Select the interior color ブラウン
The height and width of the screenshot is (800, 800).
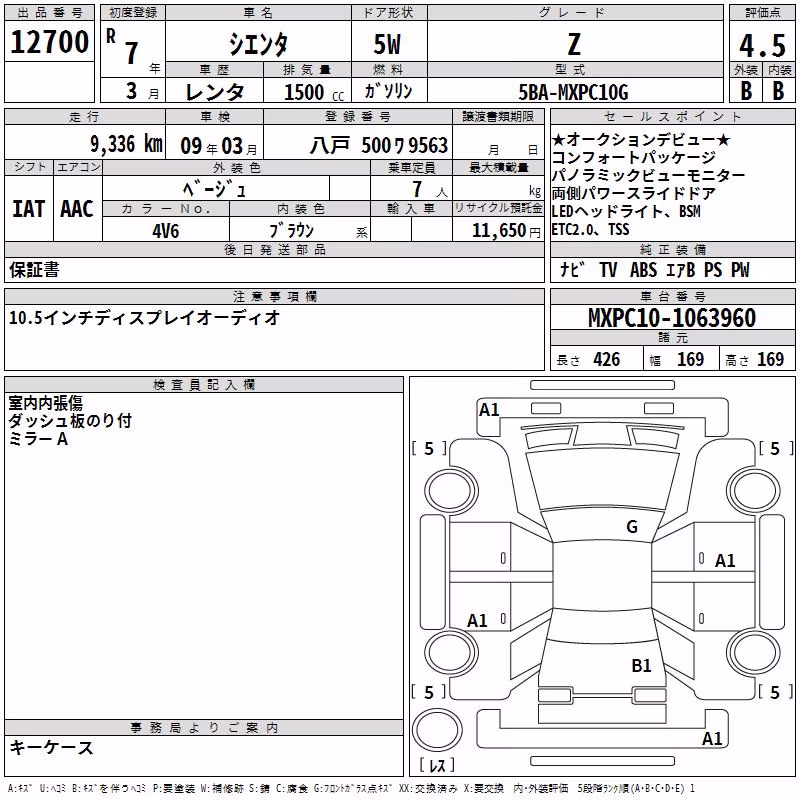291,231
